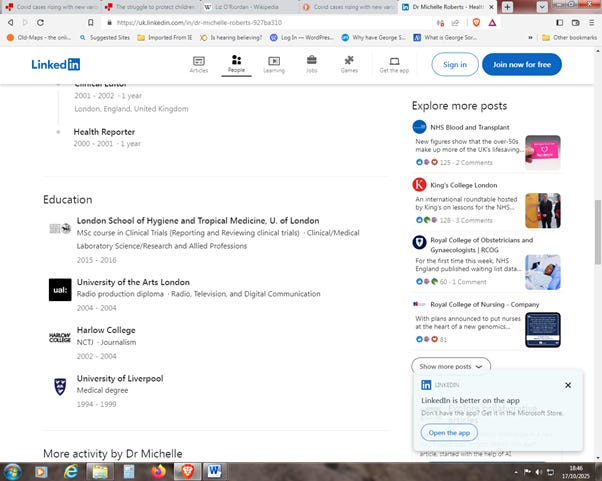602x481 pixels.
Task: Switch to Liz O'Riordan Wikipedia tab
Action: click(x=246, y=7)
